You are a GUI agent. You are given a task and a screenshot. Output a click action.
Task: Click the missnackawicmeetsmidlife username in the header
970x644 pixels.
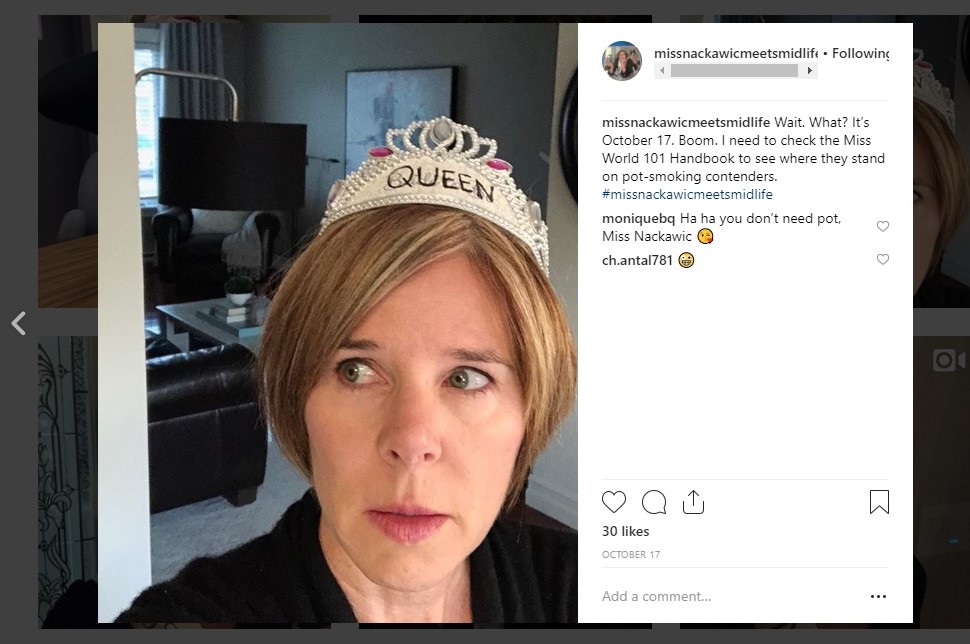735,53
